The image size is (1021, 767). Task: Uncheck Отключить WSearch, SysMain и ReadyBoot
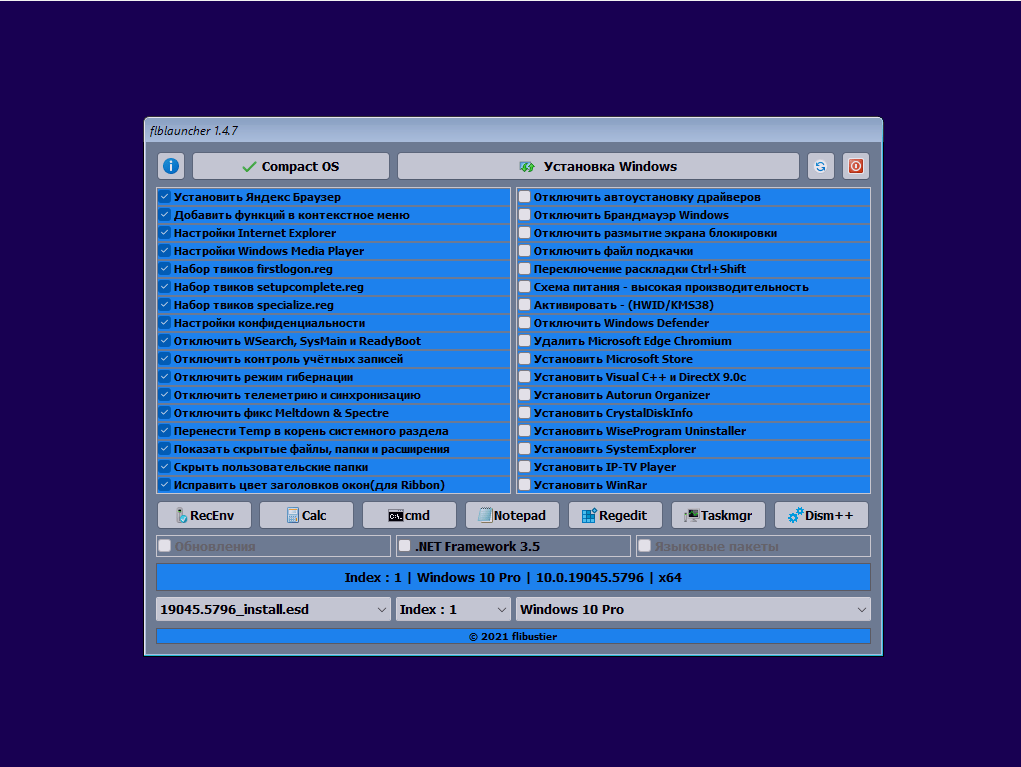(x=165, y=341)
